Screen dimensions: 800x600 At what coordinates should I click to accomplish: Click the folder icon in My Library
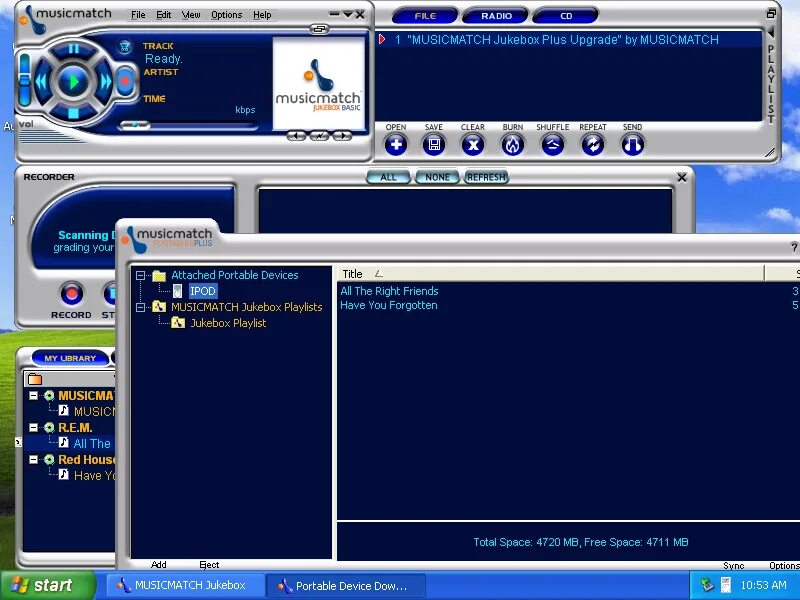[x=35, y=379]
